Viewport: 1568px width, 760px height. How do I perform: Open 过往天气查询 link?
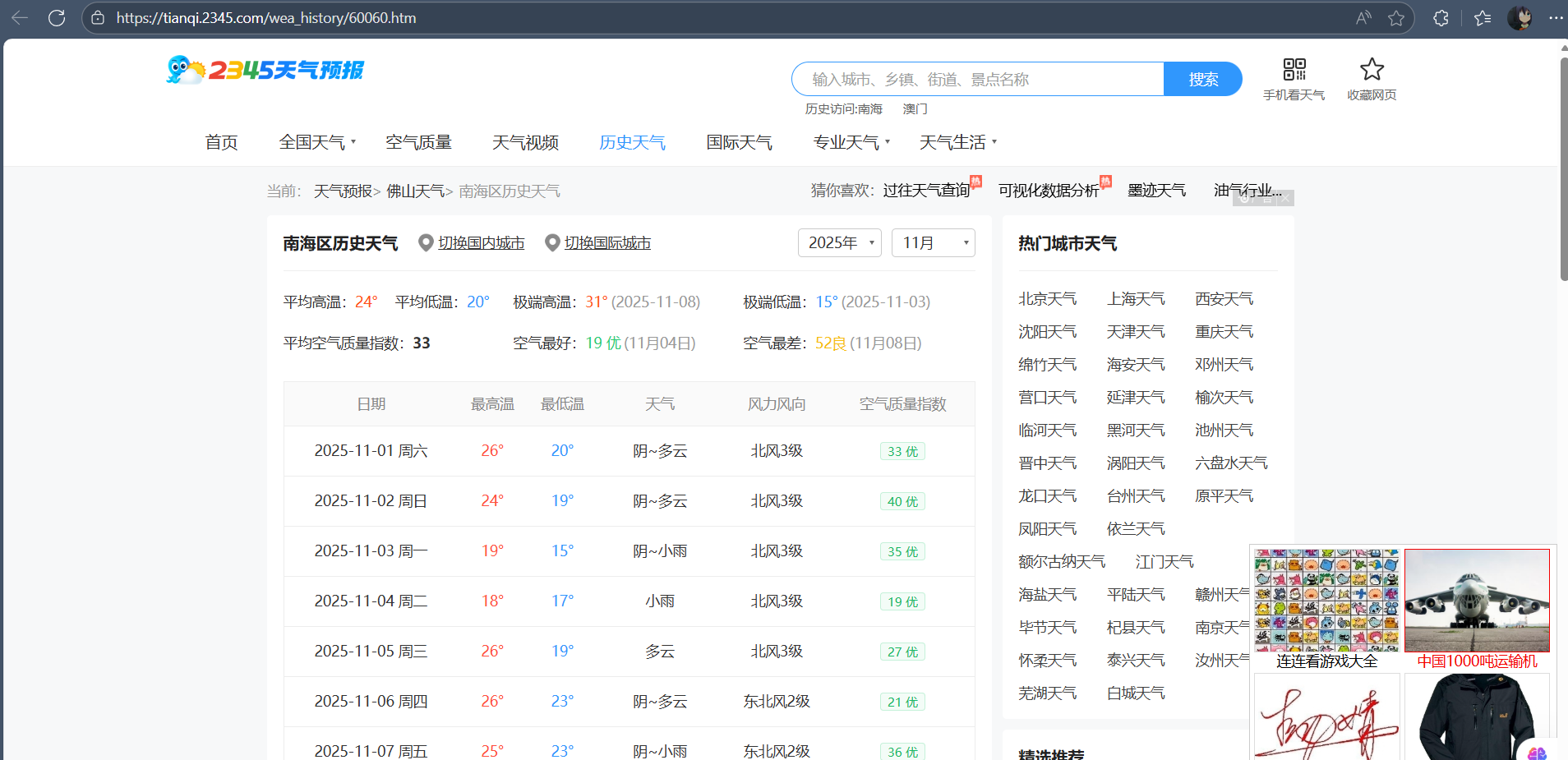pos(926,190)
